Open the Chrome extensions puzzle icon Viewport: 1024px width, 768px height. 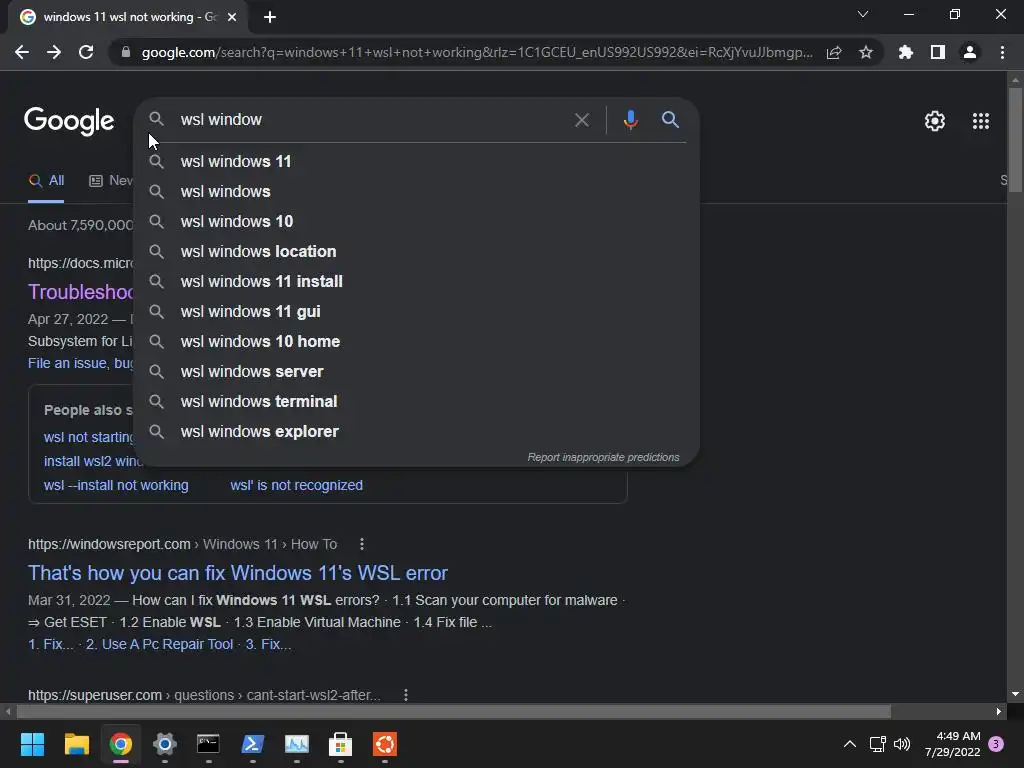pos(906,52)
